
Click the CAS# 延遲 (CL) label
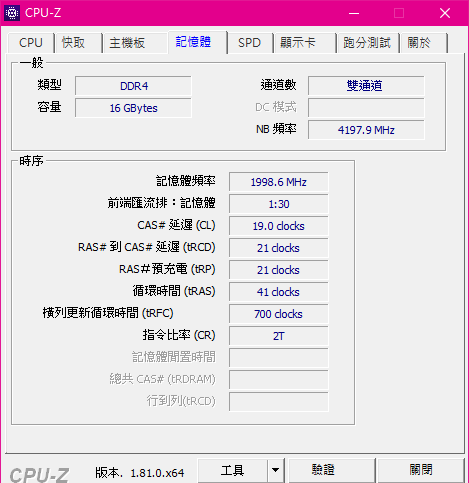[x=176, y=225]
